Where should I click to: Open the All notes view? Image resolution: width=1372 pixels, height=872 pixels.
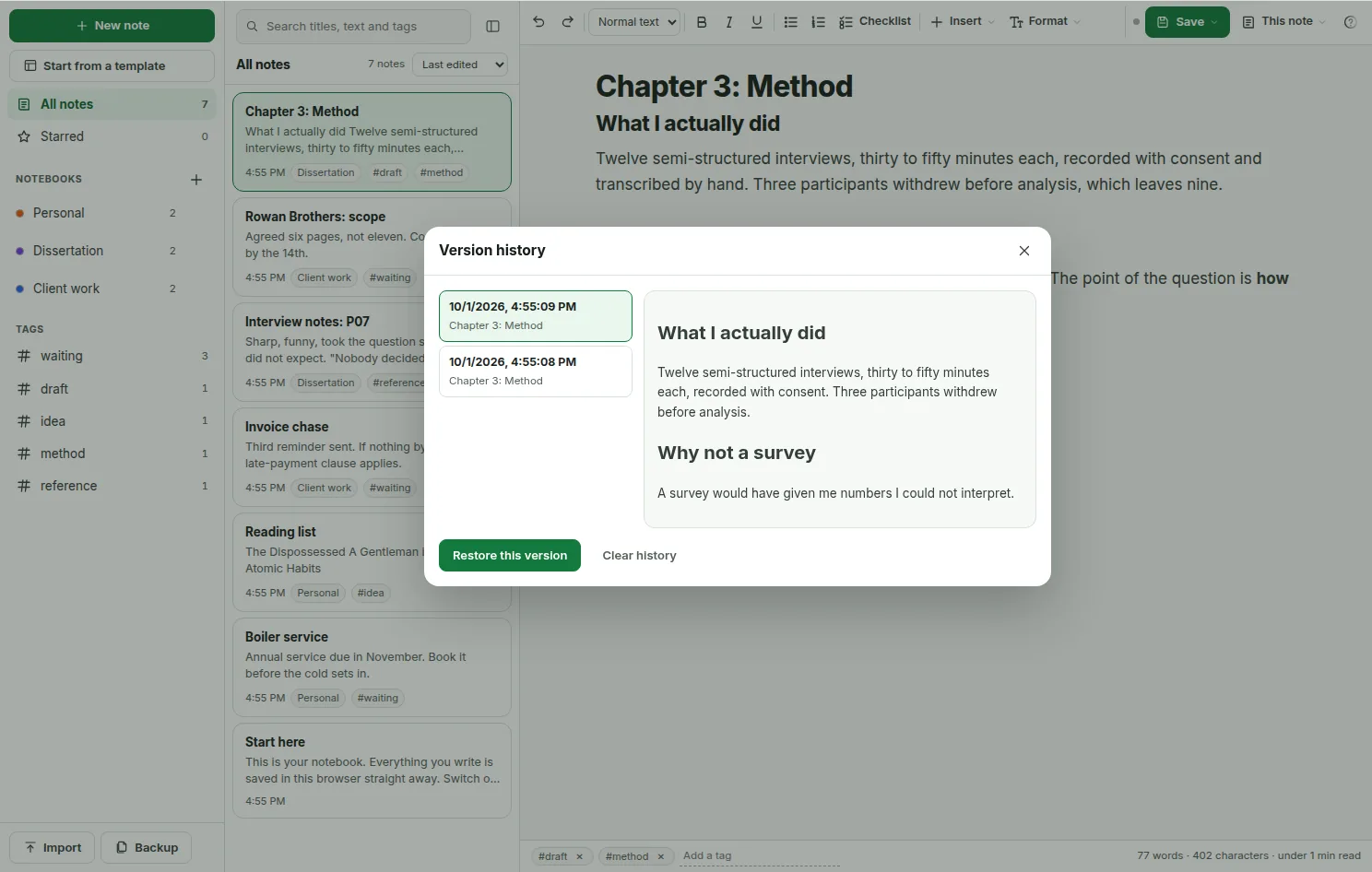click(x=112, y=104)
